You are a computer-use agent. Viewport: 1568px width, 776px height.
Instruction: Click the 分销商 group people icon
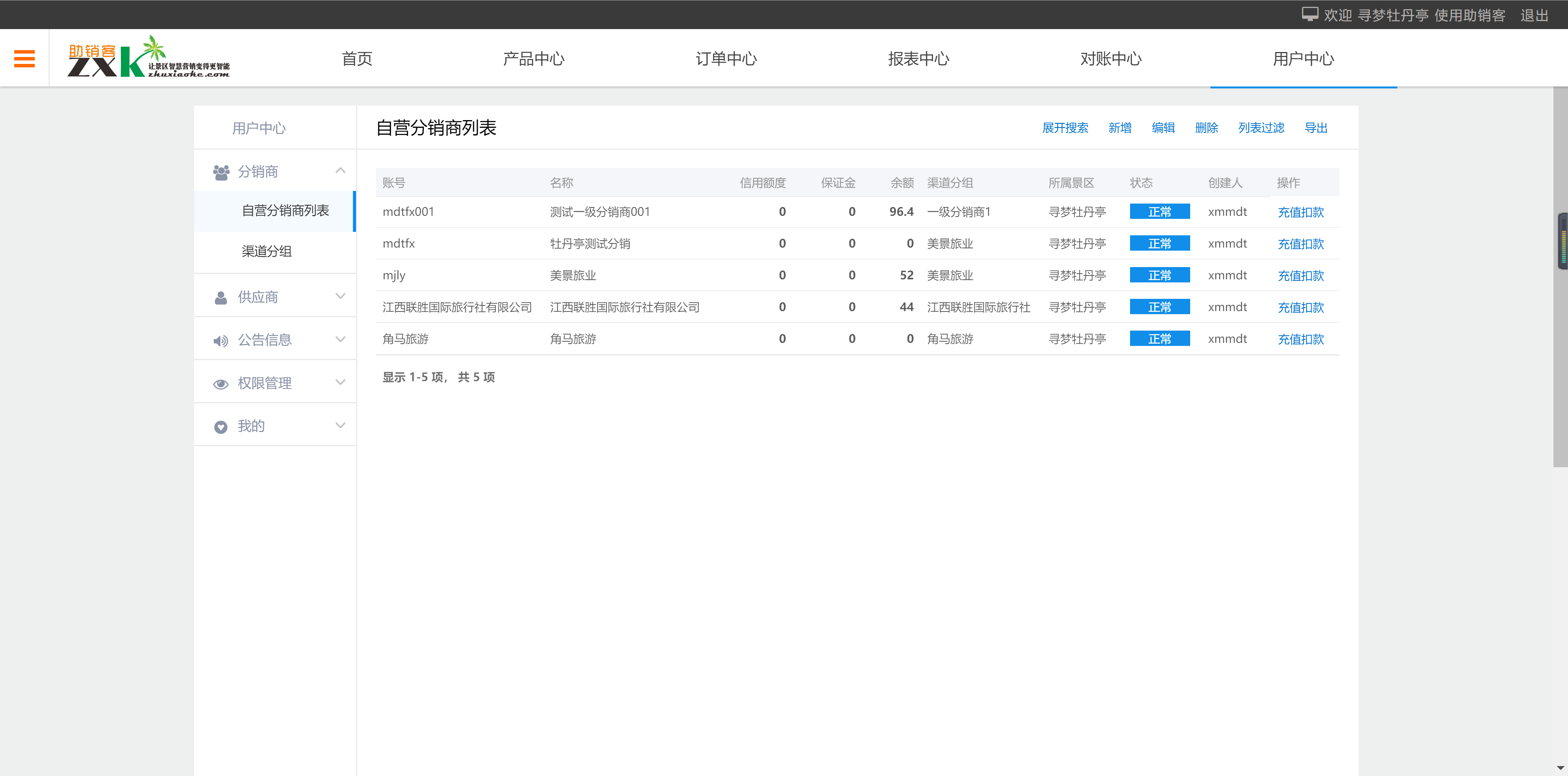221,172
